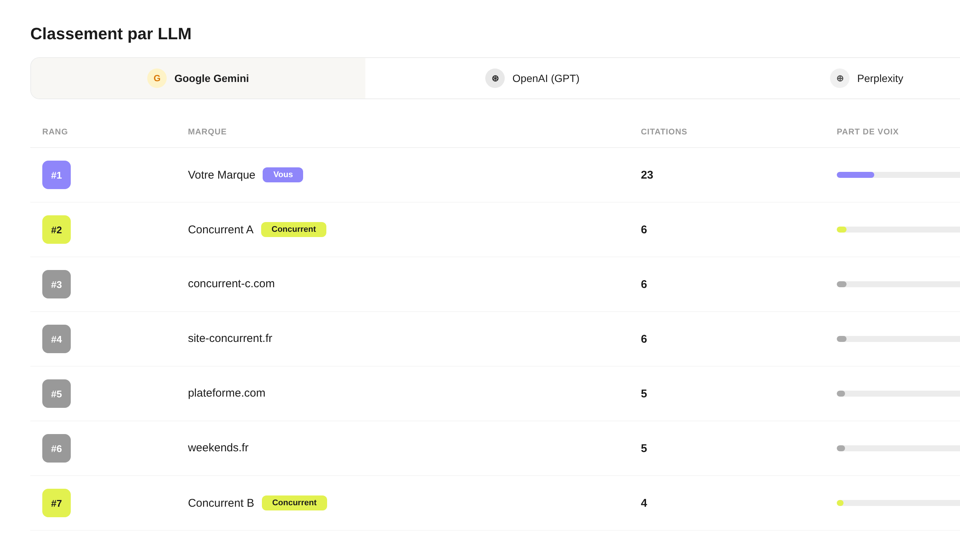Click the #1 rank badge
Image resolution: width=960 pixels, height=540 pixels.
tap(56, 175)
